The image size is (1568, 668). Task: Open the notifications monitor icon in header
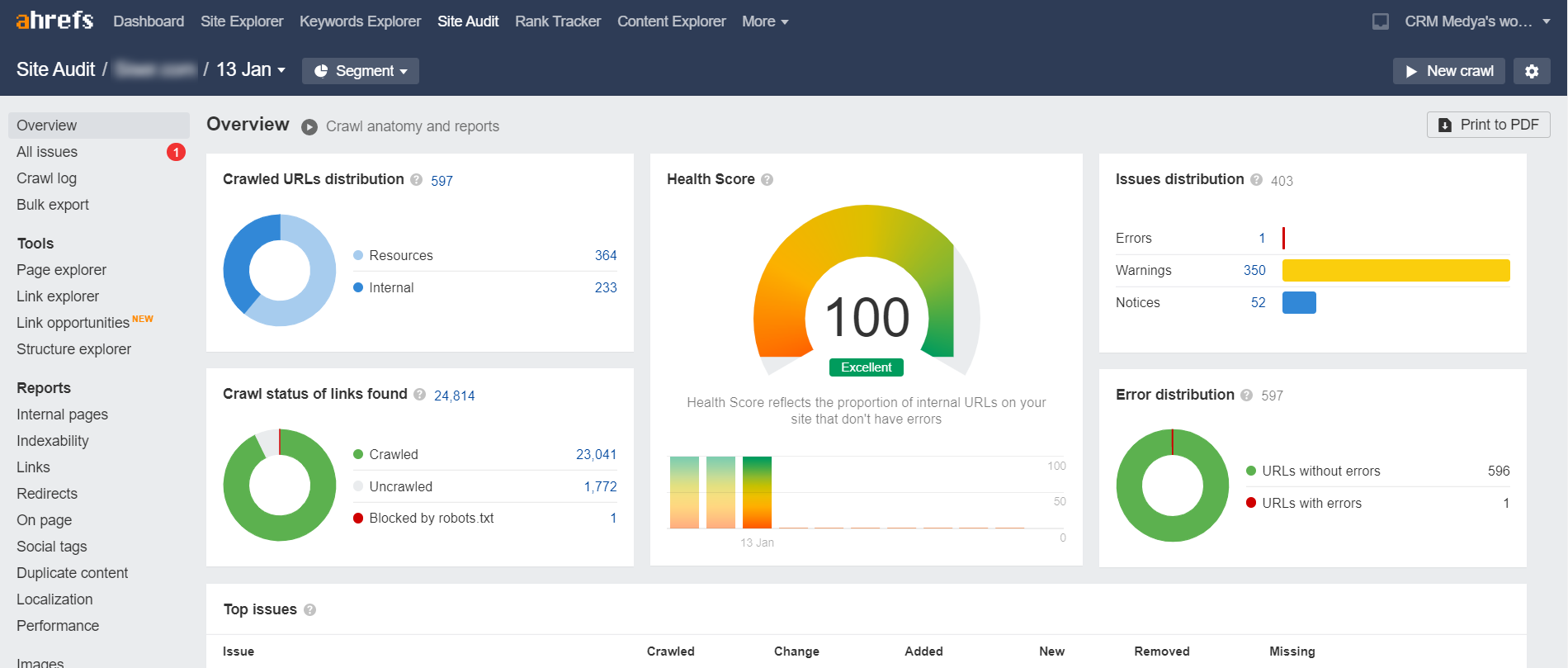coord(1380,21)
